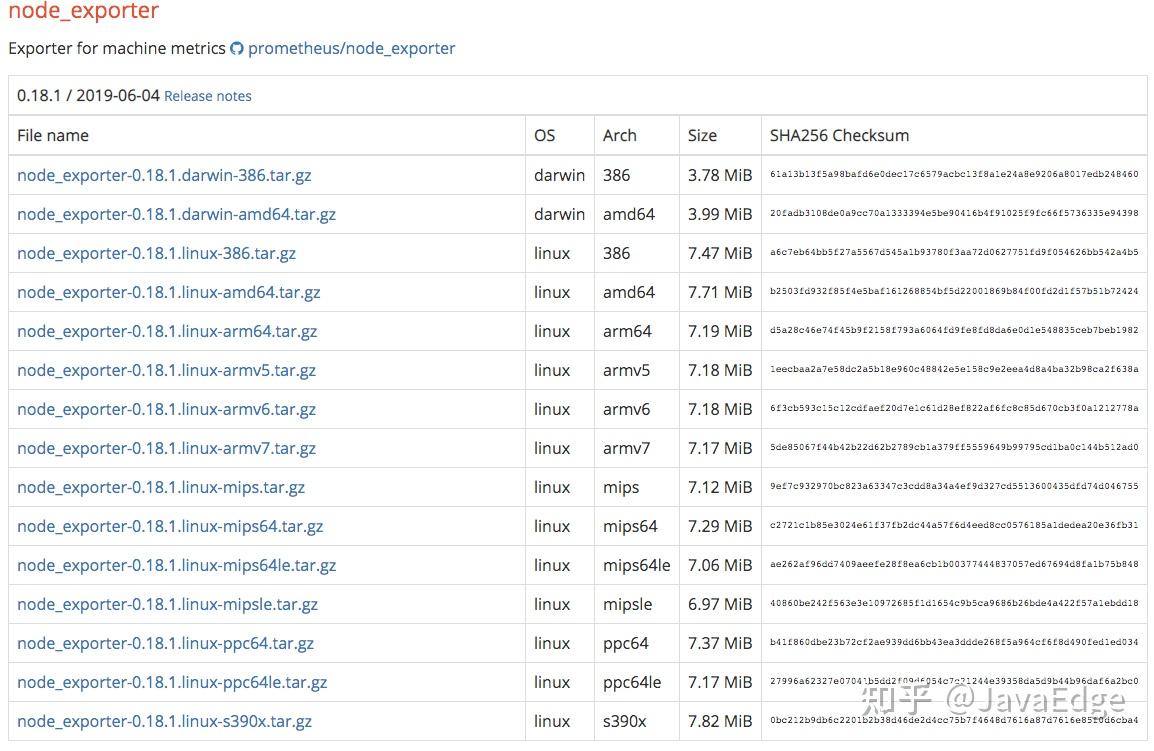Open the prometheus/node_exporter repository link
The image size is (1154, 751).
pyautogui.click(x=352, y=47)
